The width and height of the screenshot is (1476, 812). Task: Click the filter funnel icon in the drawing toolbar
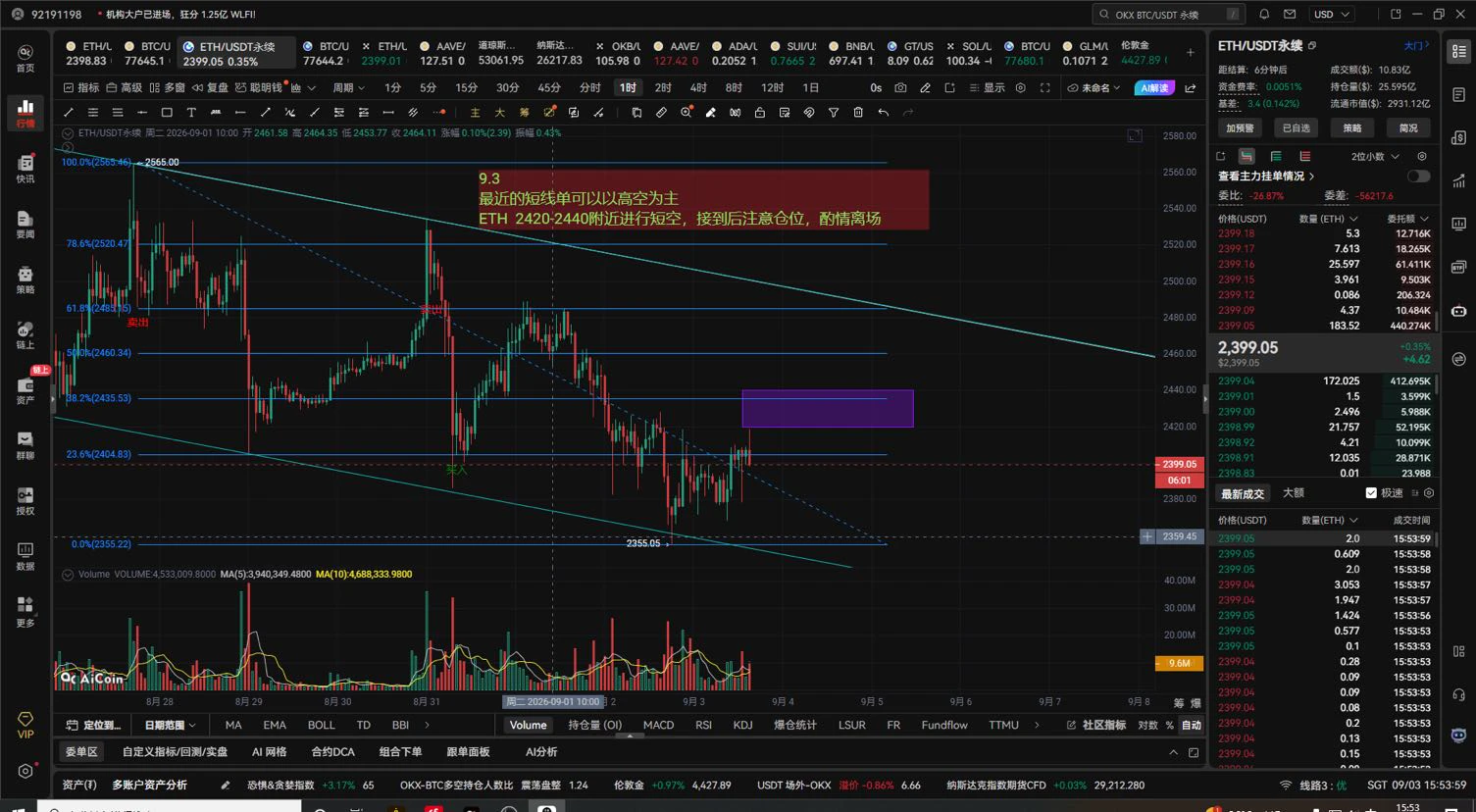point(834,113)
